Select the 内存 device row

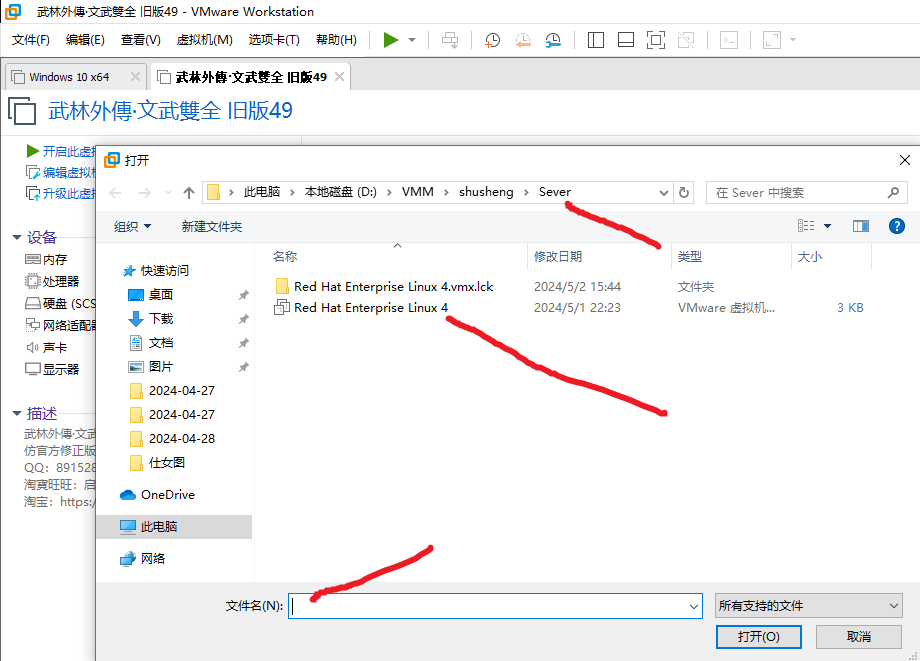pos(46,259)
